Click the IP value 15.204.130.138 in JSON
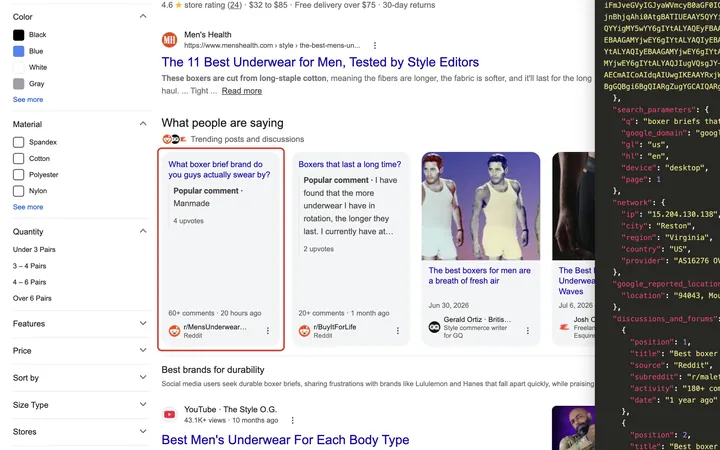Viewport: 720px width, 450px height. pyautogui.click(x=682, y=214)
